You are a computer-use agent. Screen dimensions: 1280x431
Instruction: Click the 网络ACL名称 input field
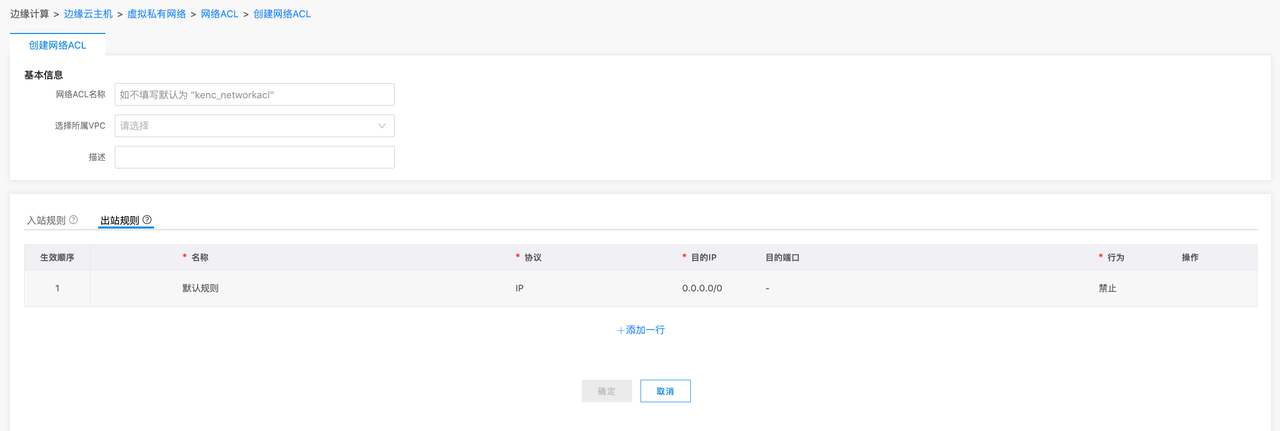[254, 94]
